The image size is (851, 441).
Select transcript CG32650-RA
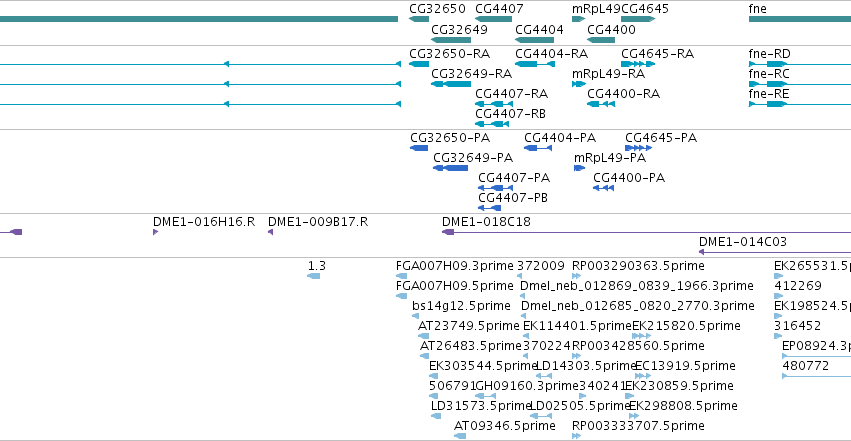(419, 64)
